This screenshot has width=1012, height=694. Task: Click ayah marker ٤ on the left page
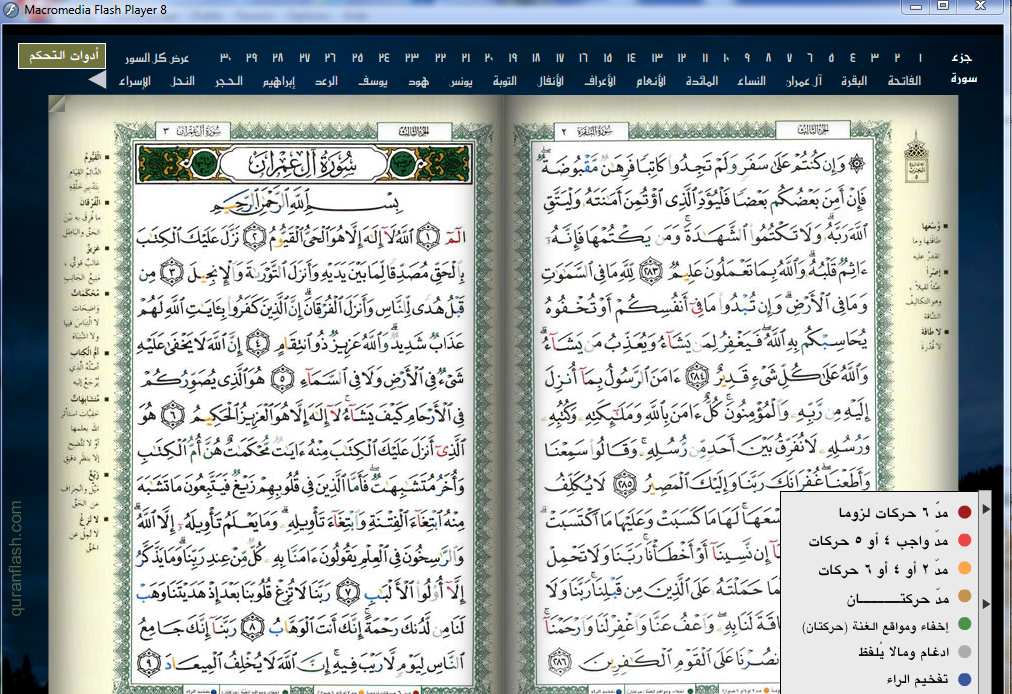[x=258, y=343]
